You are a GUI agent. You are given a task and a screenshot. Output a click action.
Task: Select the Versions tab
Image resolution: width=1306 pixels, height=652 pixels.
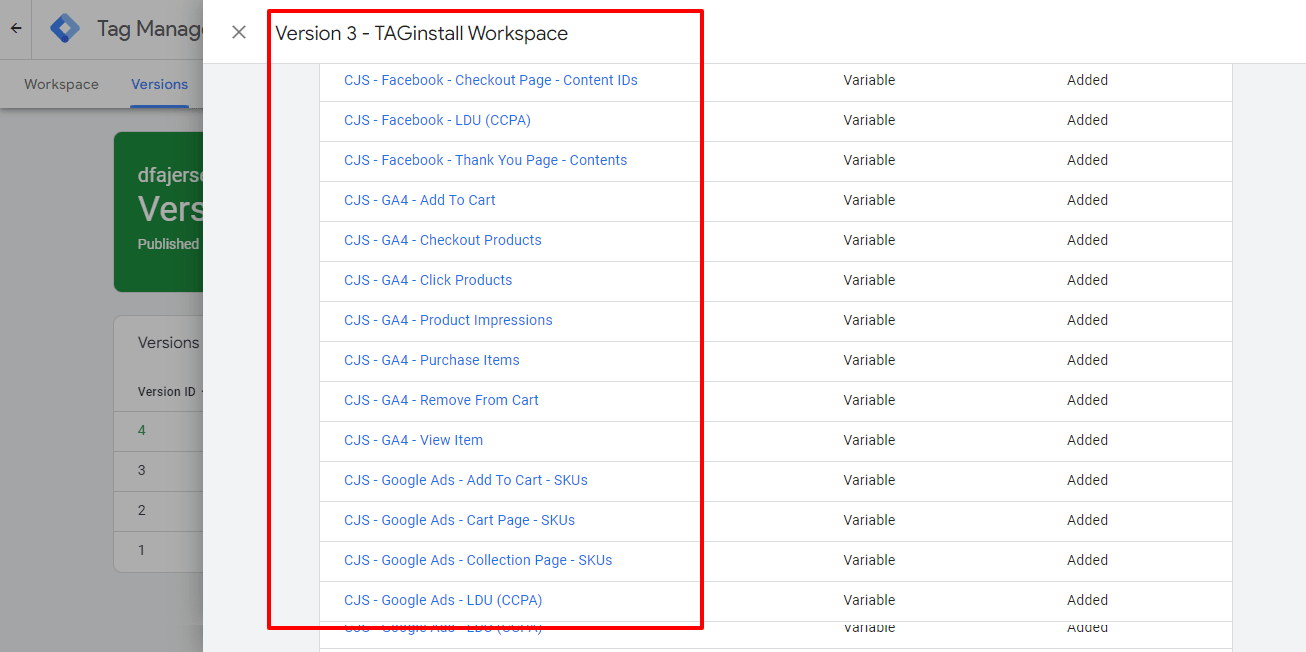click(x=159, y=85)
